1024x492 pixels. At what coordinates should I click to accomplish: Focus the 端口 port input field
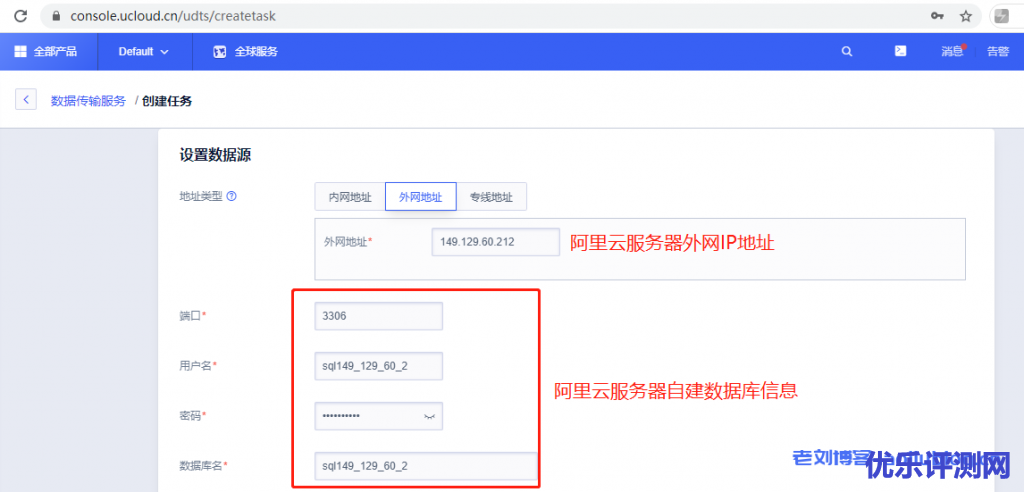tap(378, 316)
